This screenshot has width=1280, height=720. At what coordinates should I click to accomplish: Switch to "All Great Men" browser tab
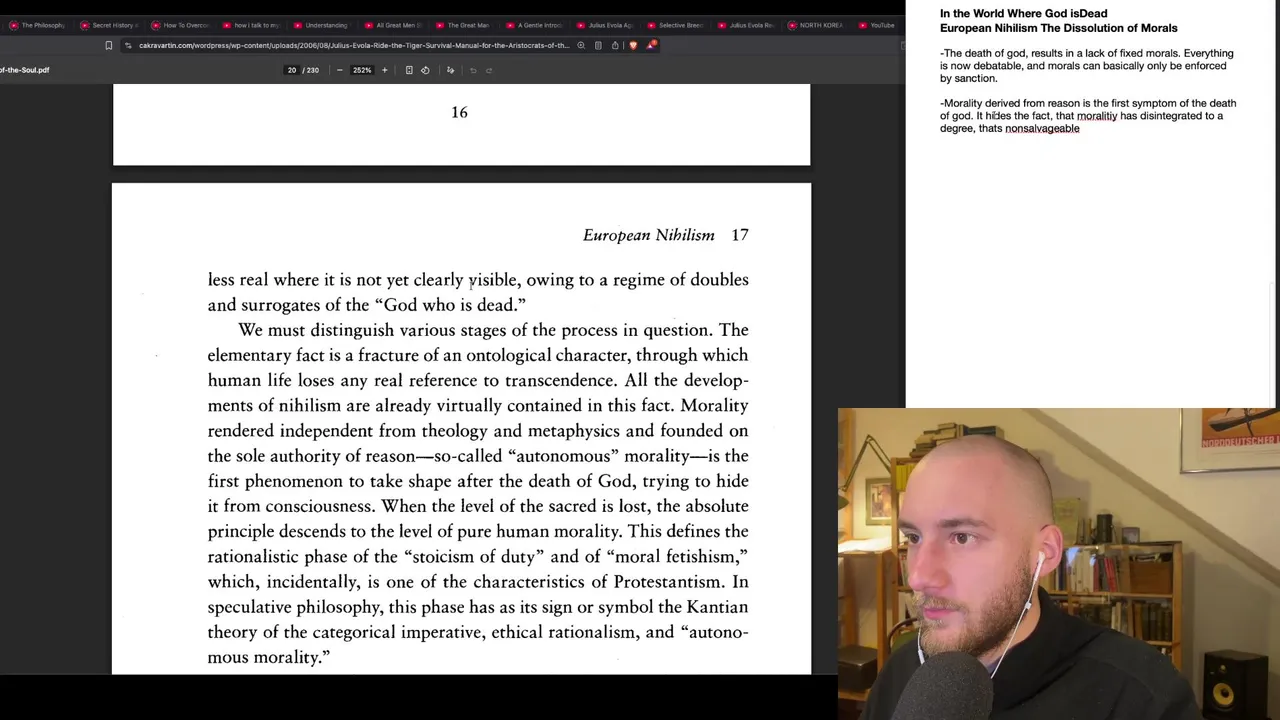tap(393, 25)
